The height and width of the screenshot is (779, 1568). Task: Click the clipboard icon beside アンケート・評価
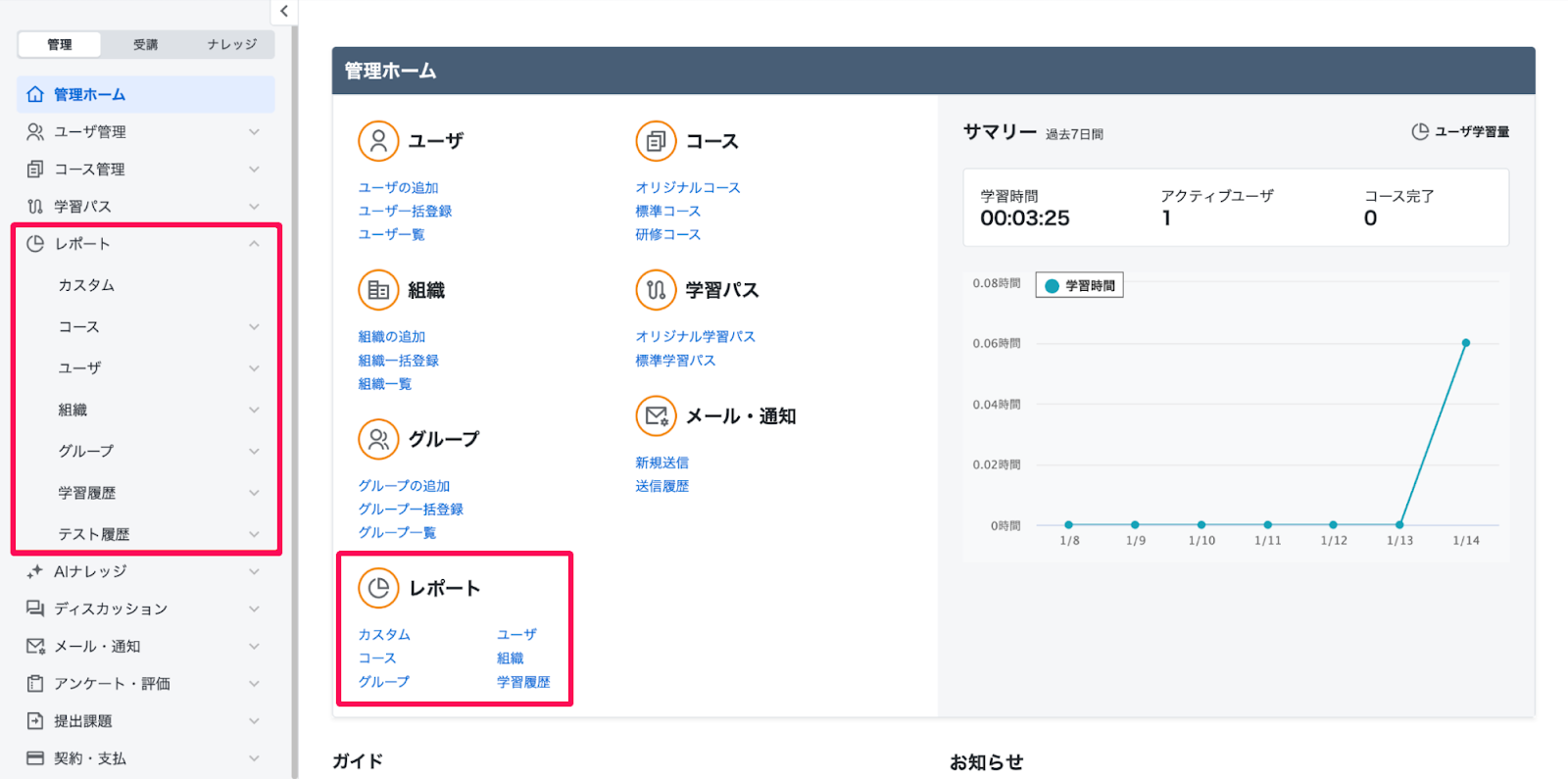point(35,683)
